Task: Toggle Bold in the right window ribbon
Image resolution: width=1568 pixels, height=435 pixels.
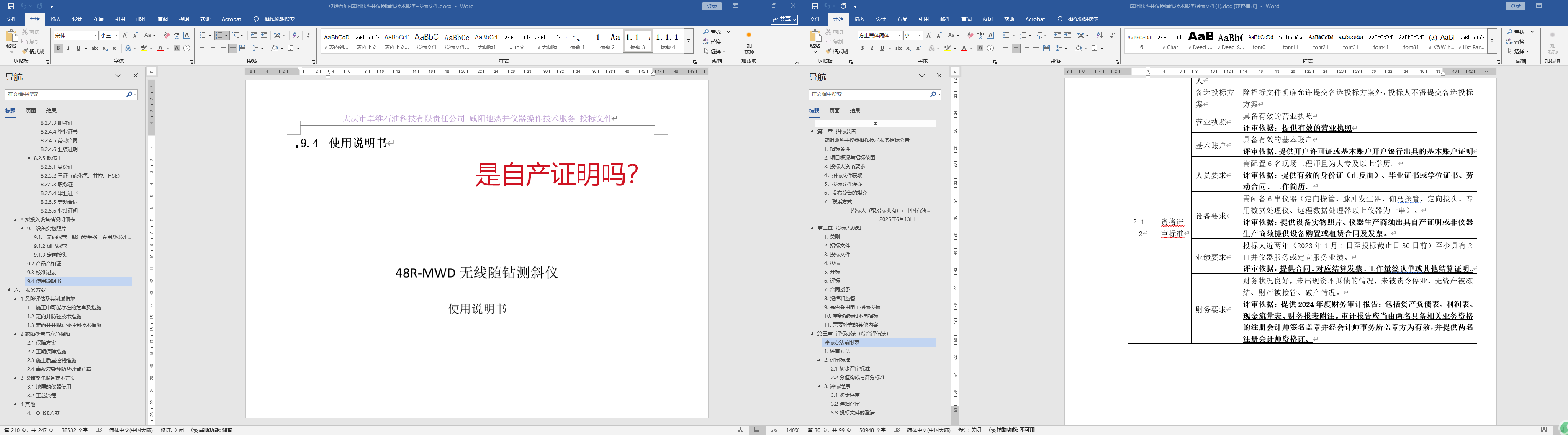Action: click(862, 48)
